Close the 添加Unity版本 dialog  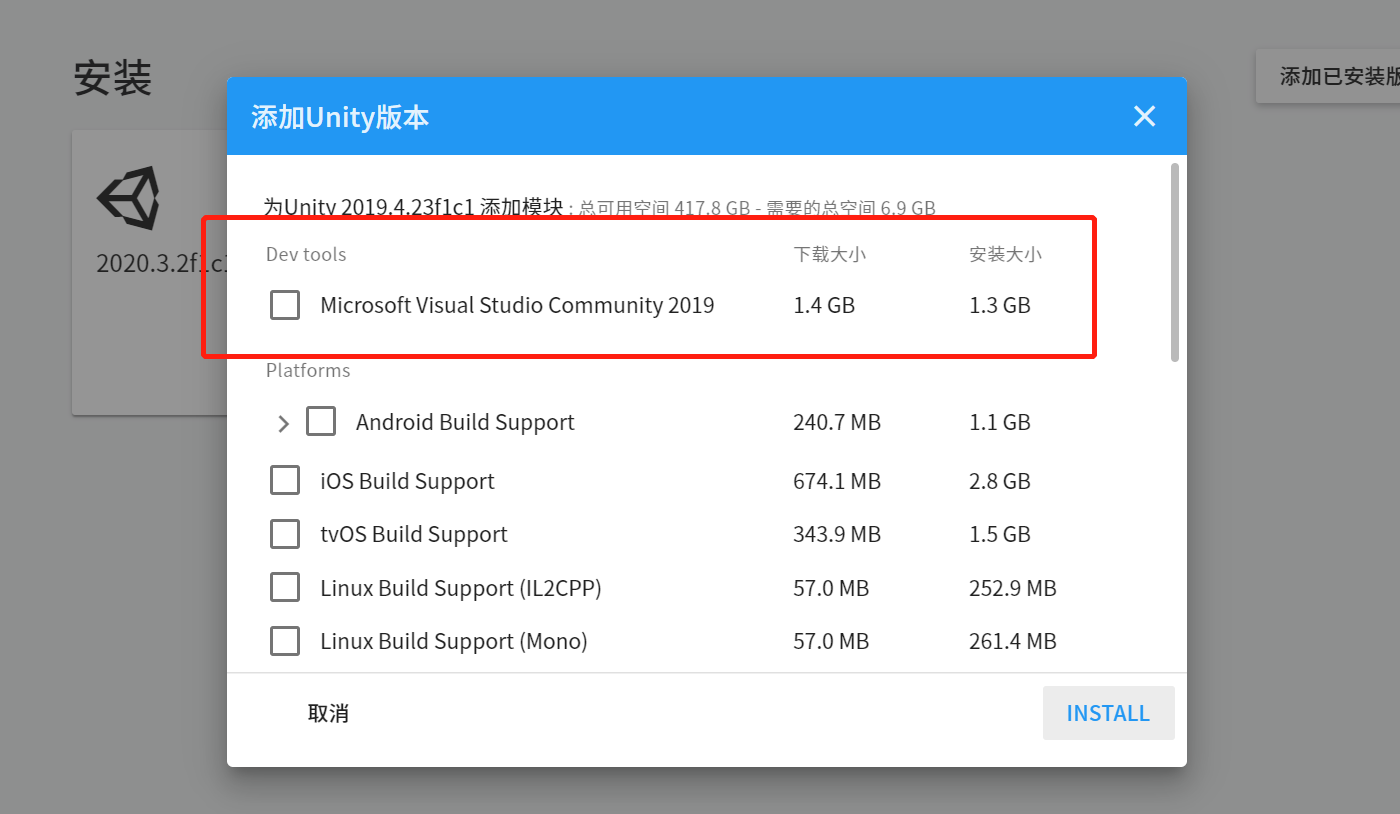[1144, 116]
